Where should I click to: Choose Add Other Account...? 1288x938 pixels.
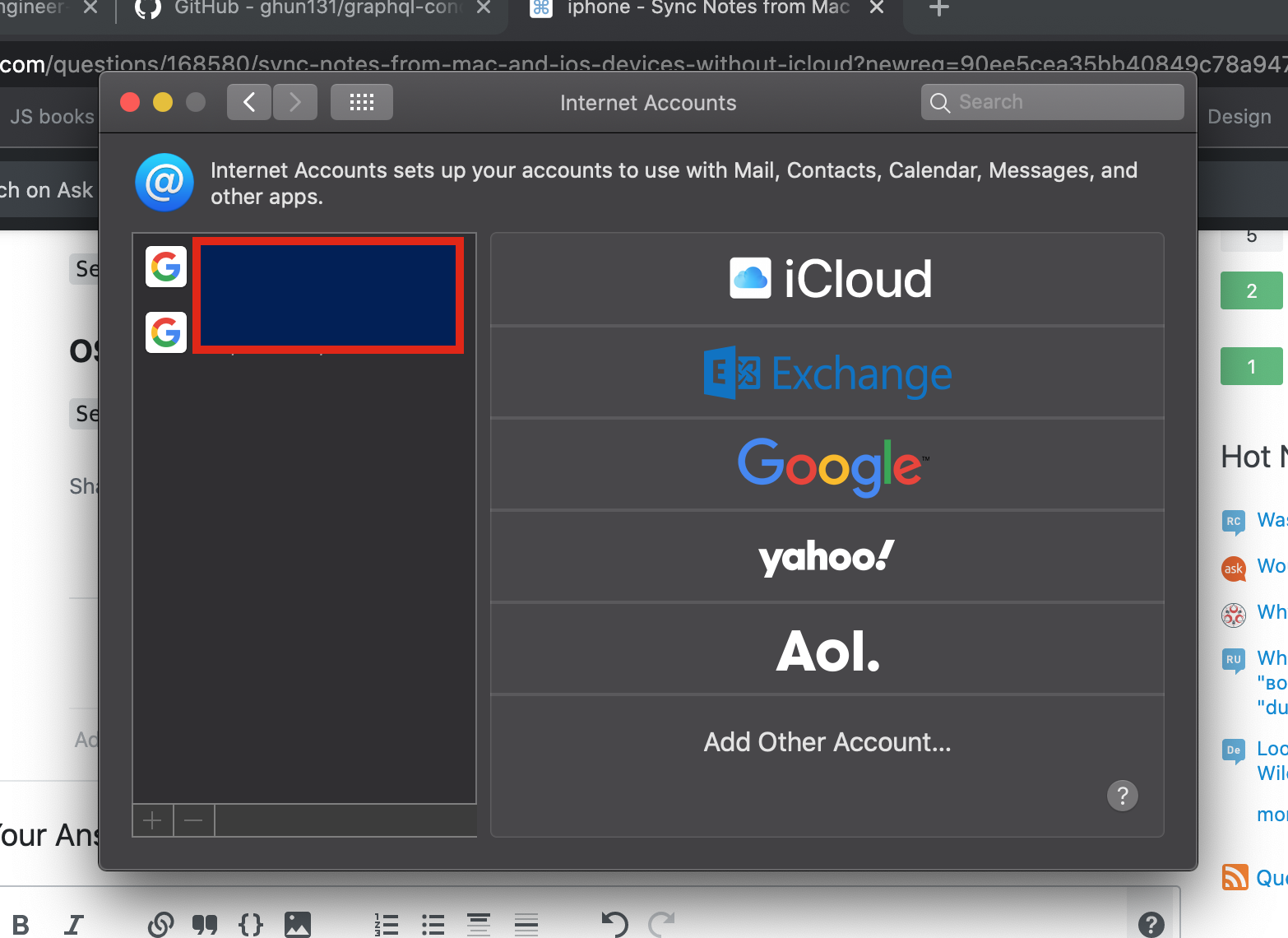click(x=827, y=742)
